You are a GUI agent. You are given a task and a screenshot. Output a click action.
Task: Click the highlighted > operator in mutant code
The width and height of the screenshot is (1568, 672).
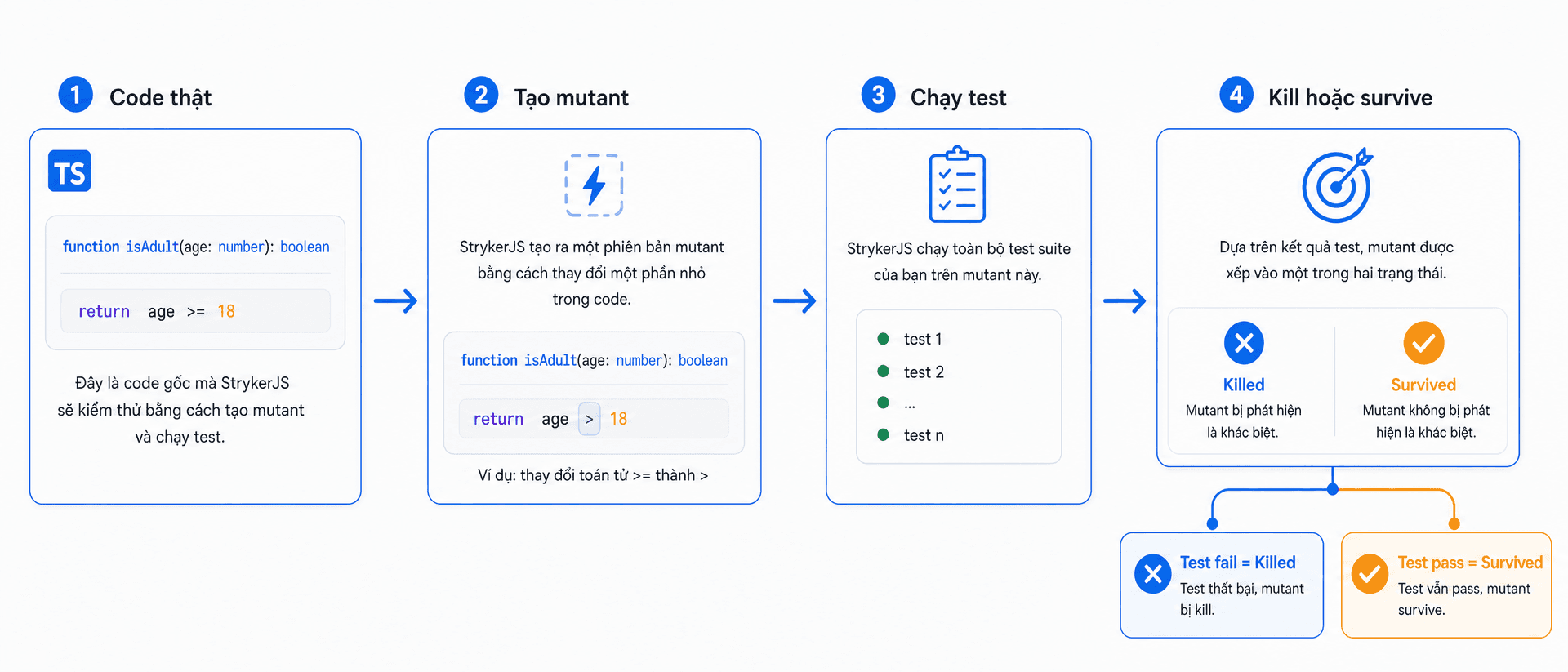pos(589,419)
